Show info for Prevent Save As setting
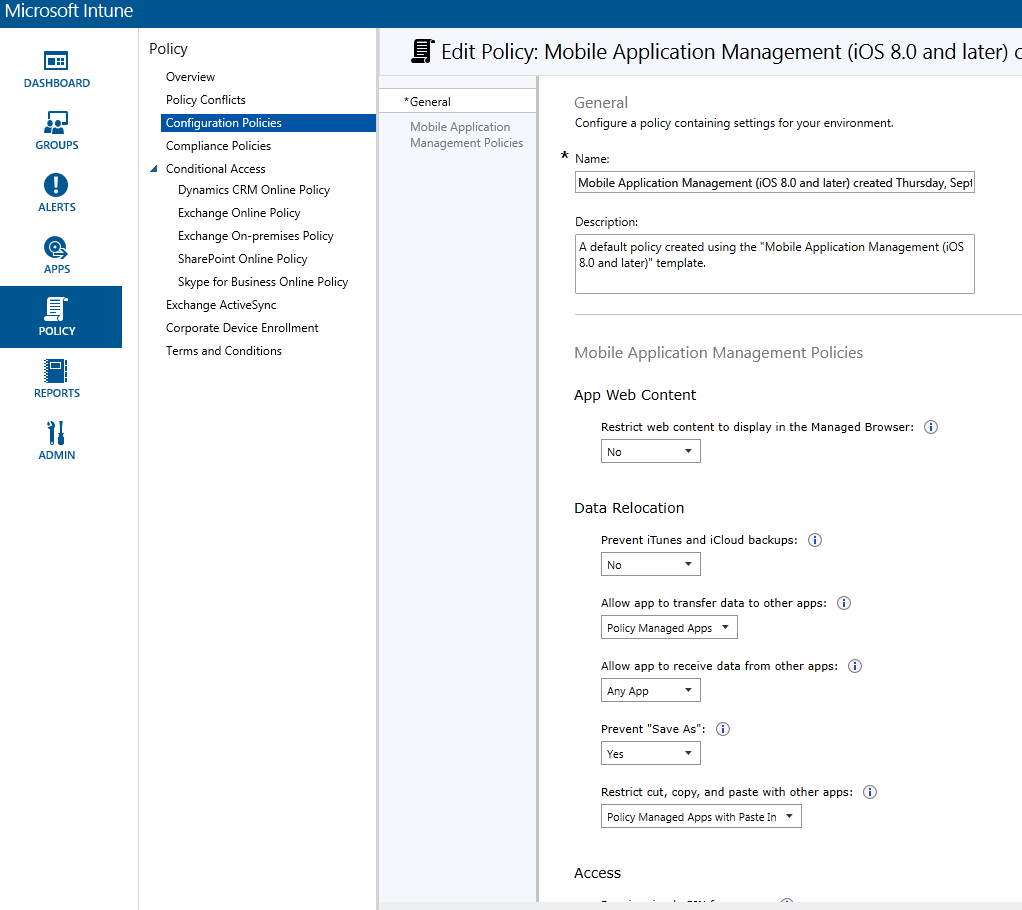 tap(723, 729)
